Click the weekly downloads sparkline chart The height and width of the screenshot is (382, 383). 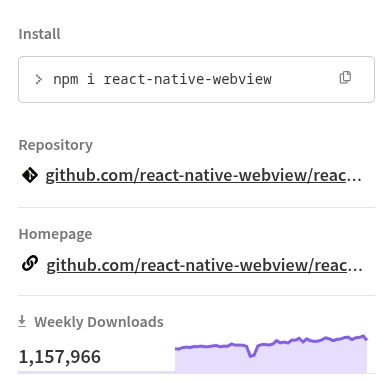(x=271, y=353)
